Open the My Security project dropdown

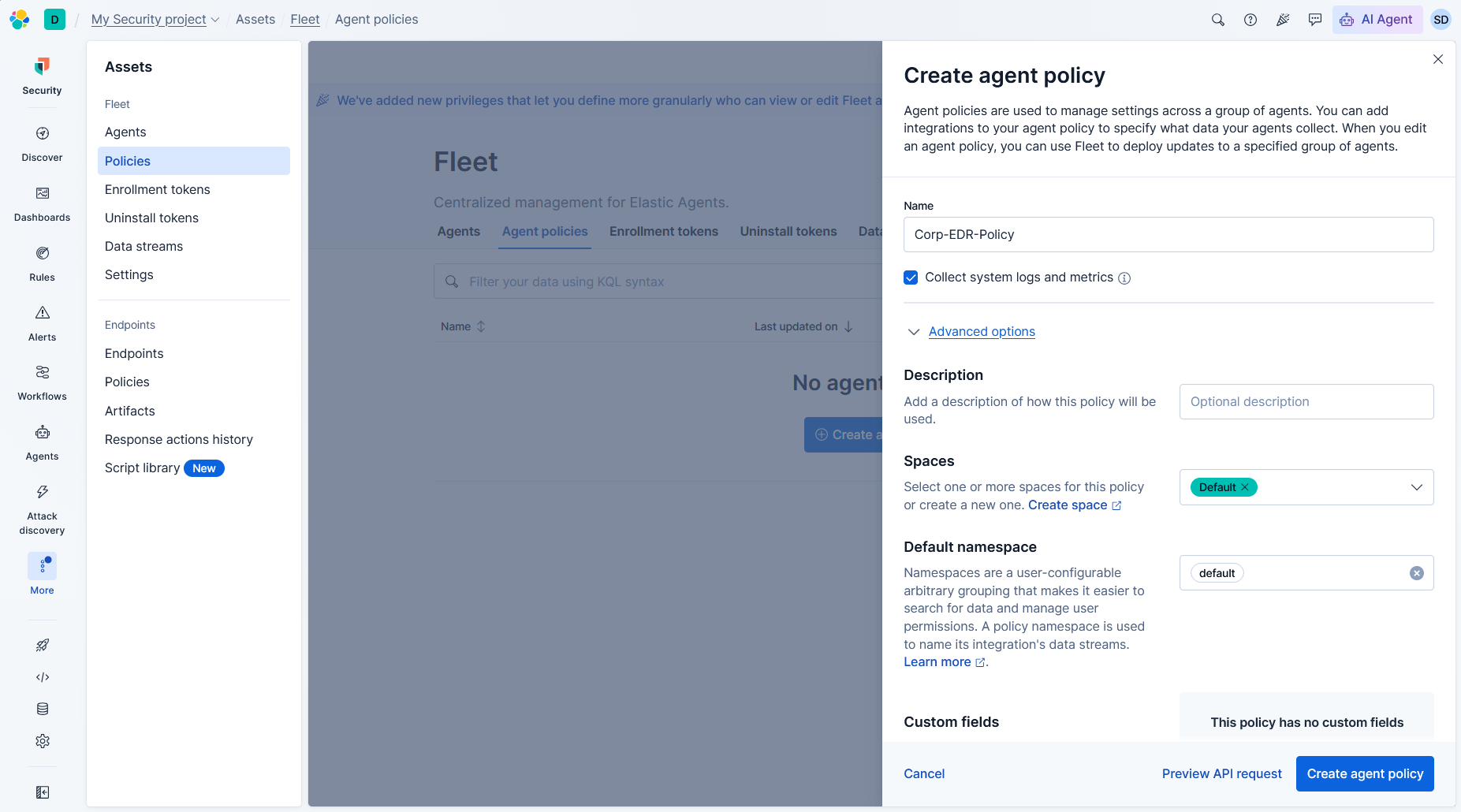(155, 20)
